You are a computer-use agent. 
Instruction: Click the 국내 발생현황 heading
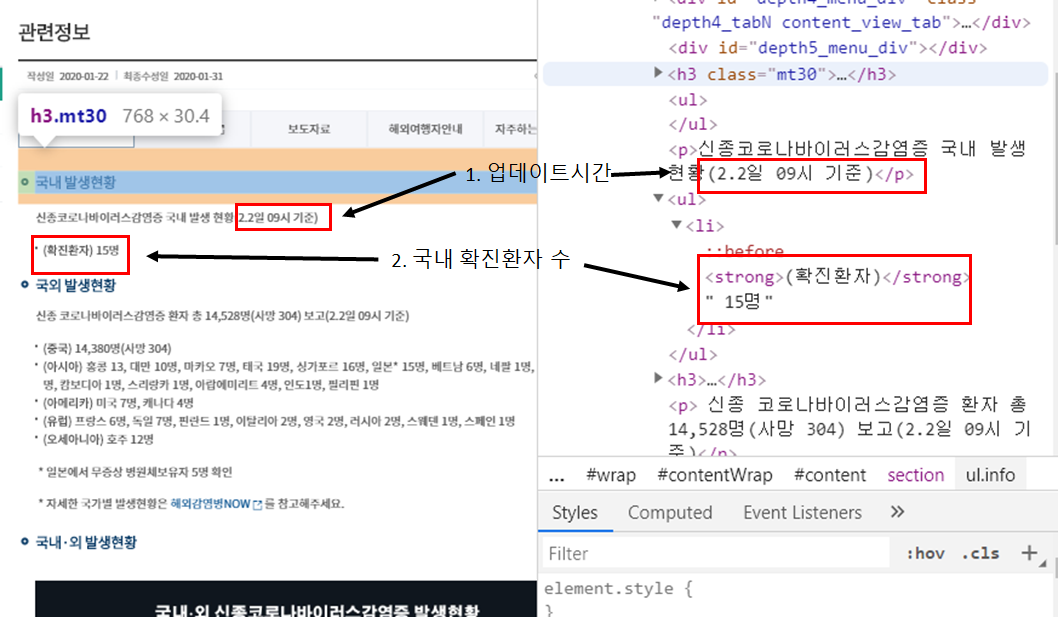76,182
